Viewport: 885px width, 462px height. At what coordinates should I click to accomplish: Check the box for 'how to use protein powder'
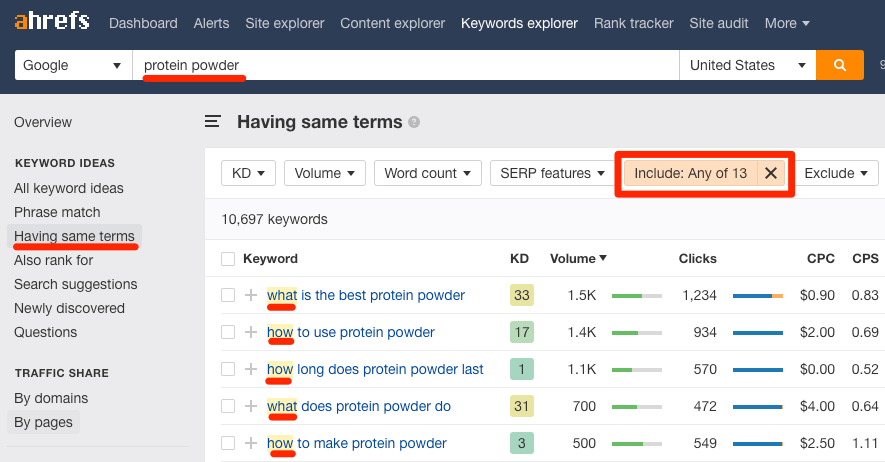pyautogui.click(x=228, y=332)
